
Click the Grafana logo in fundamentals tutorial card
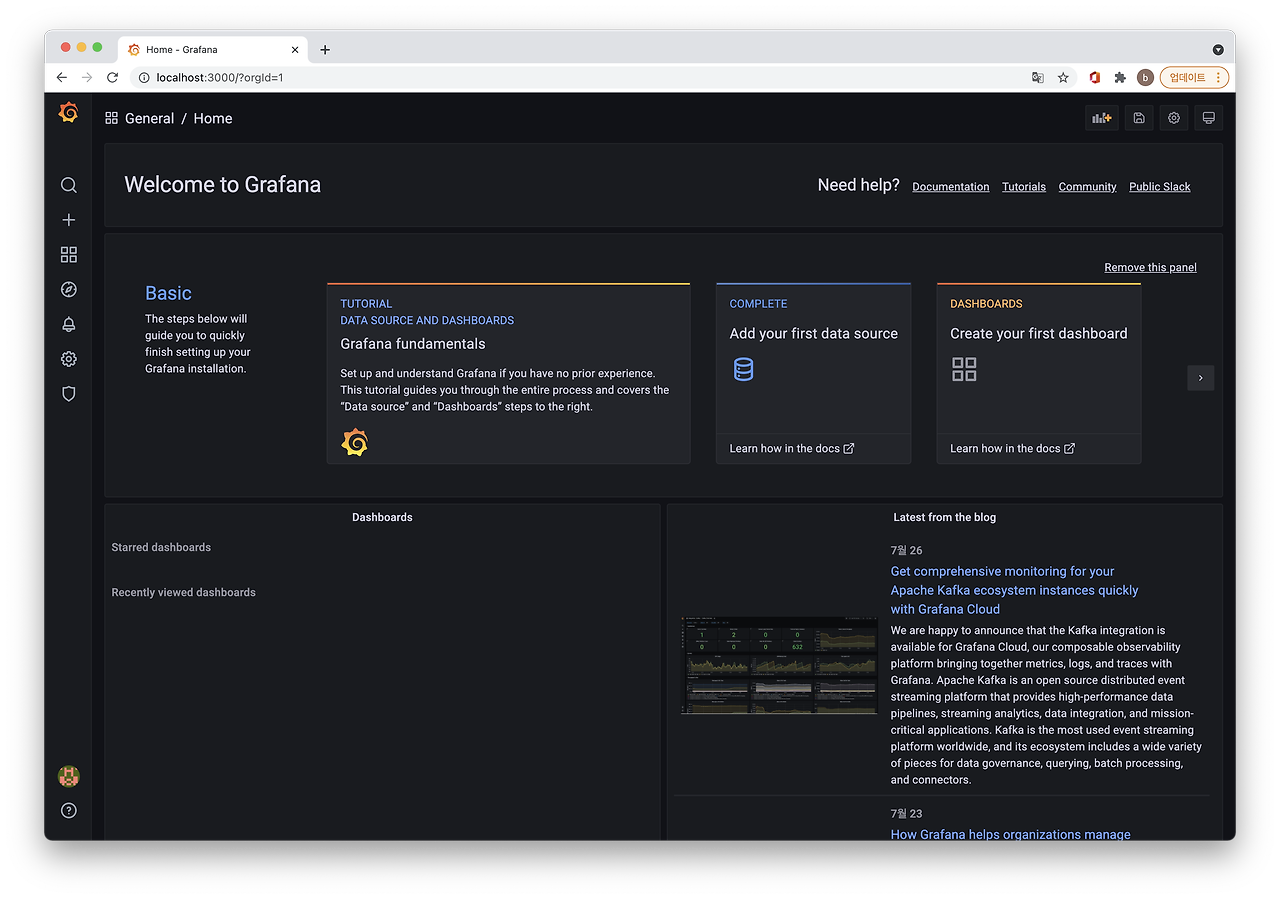tap(355, 442)
